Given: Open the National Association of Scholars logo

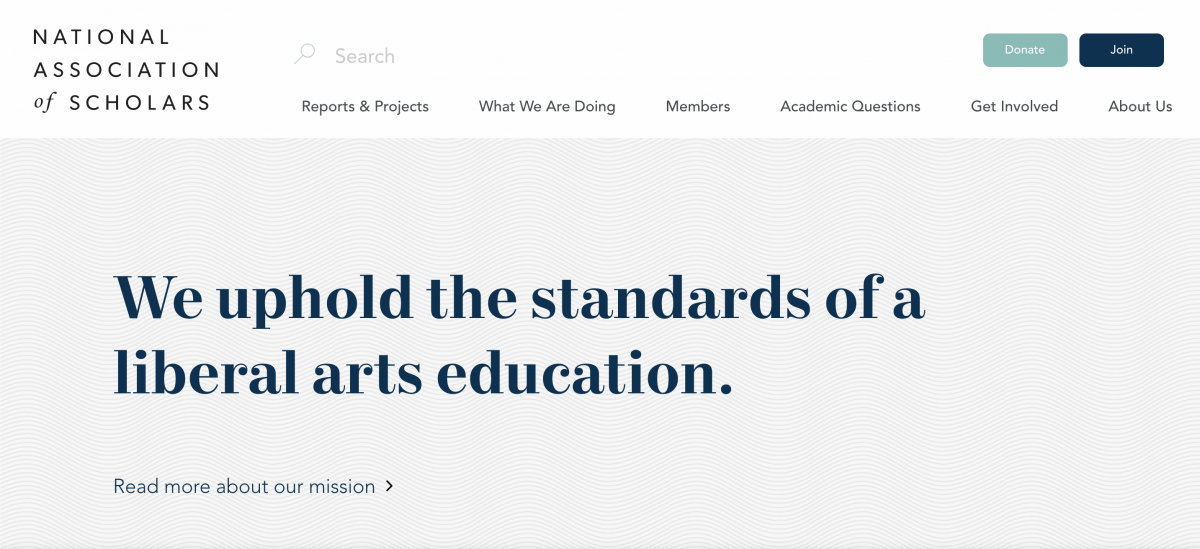Looking at the screenshot, I should 126,69.
